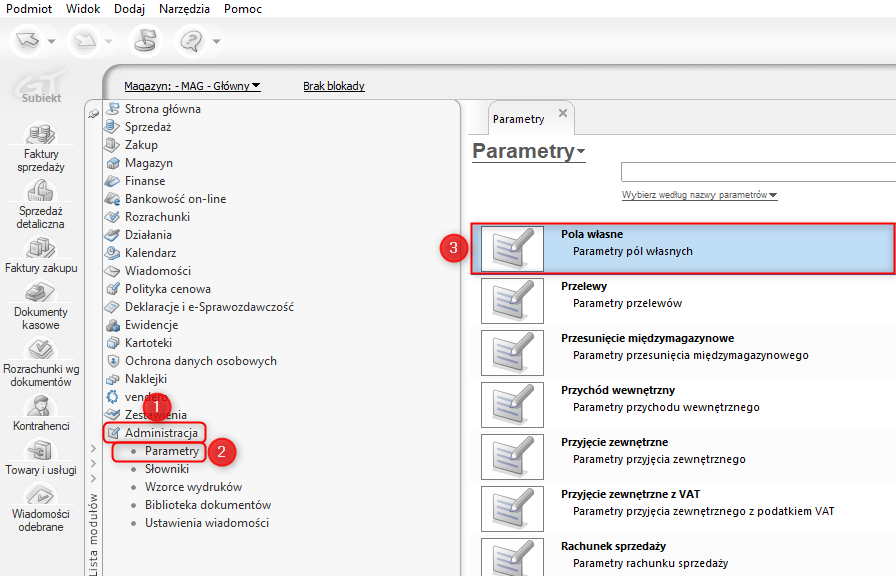Open Parametry under Administracja
896x576 pixels.
(x=171, y=451)
